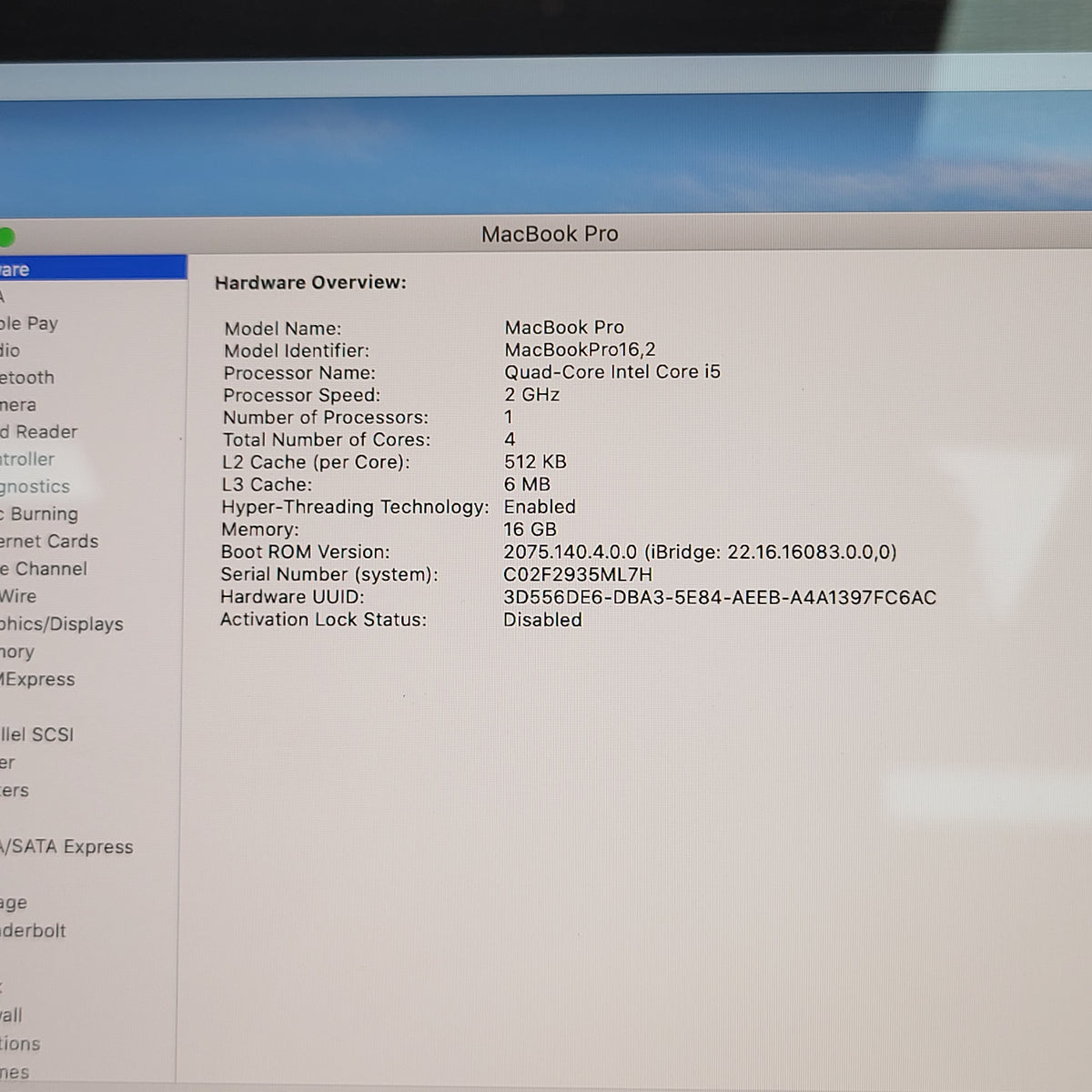The height and width of the screenshot is (1092, 1092).
Task: Select Storage in the sidebar
Action: (14, 904)
